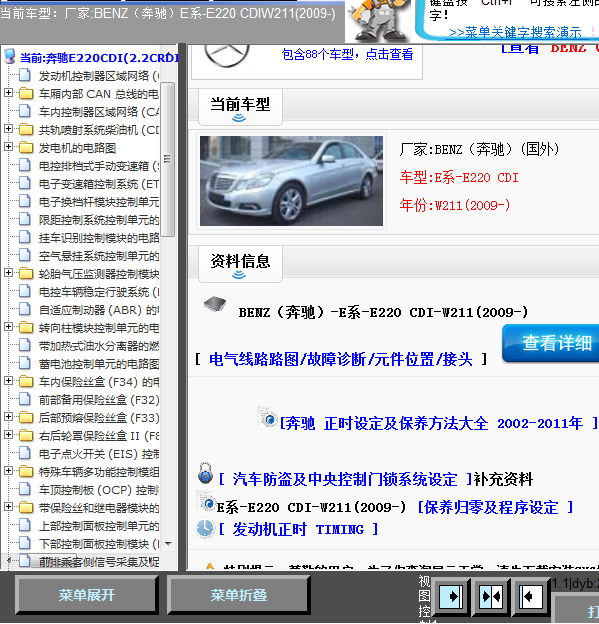Click the 电子换档杆模块控制单元 document icon
This screenshot has height=624, width=599.
[25, 201]
